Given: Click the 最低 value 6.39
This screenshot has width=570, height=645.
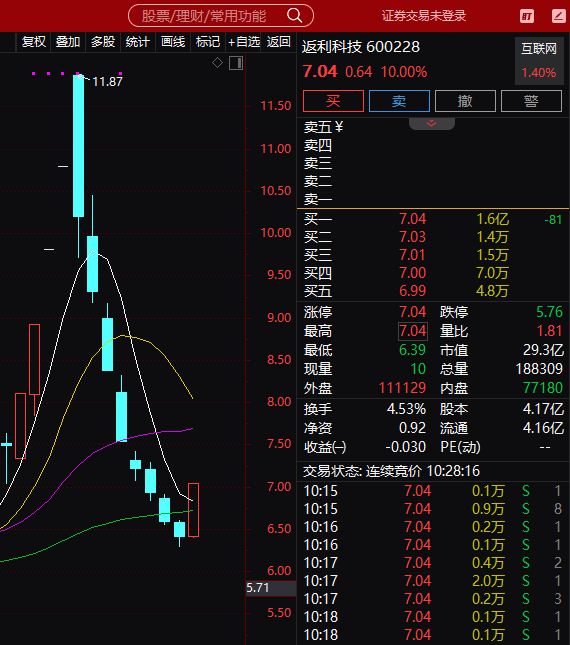Looking at the screenshot, I should point(412,350).
